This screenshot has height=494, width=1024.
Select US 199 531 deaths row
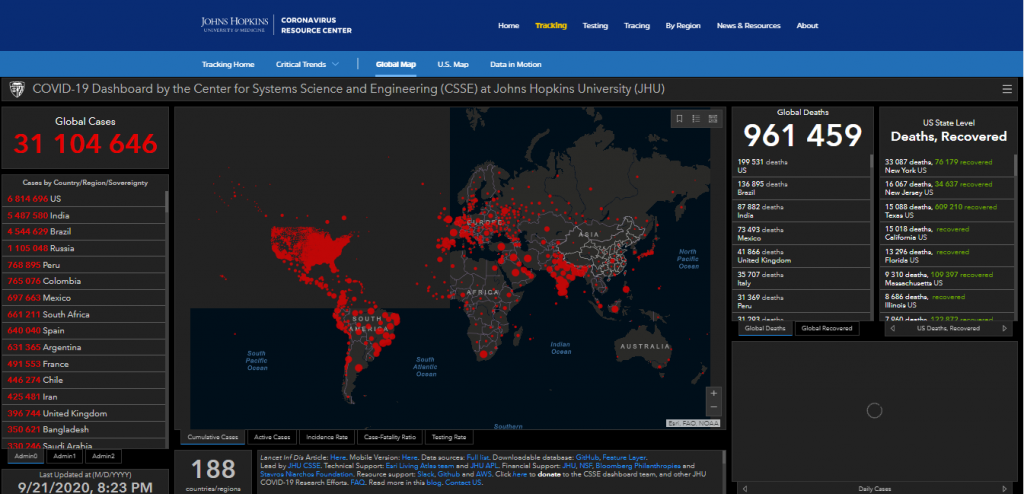(x=801, y=165)
